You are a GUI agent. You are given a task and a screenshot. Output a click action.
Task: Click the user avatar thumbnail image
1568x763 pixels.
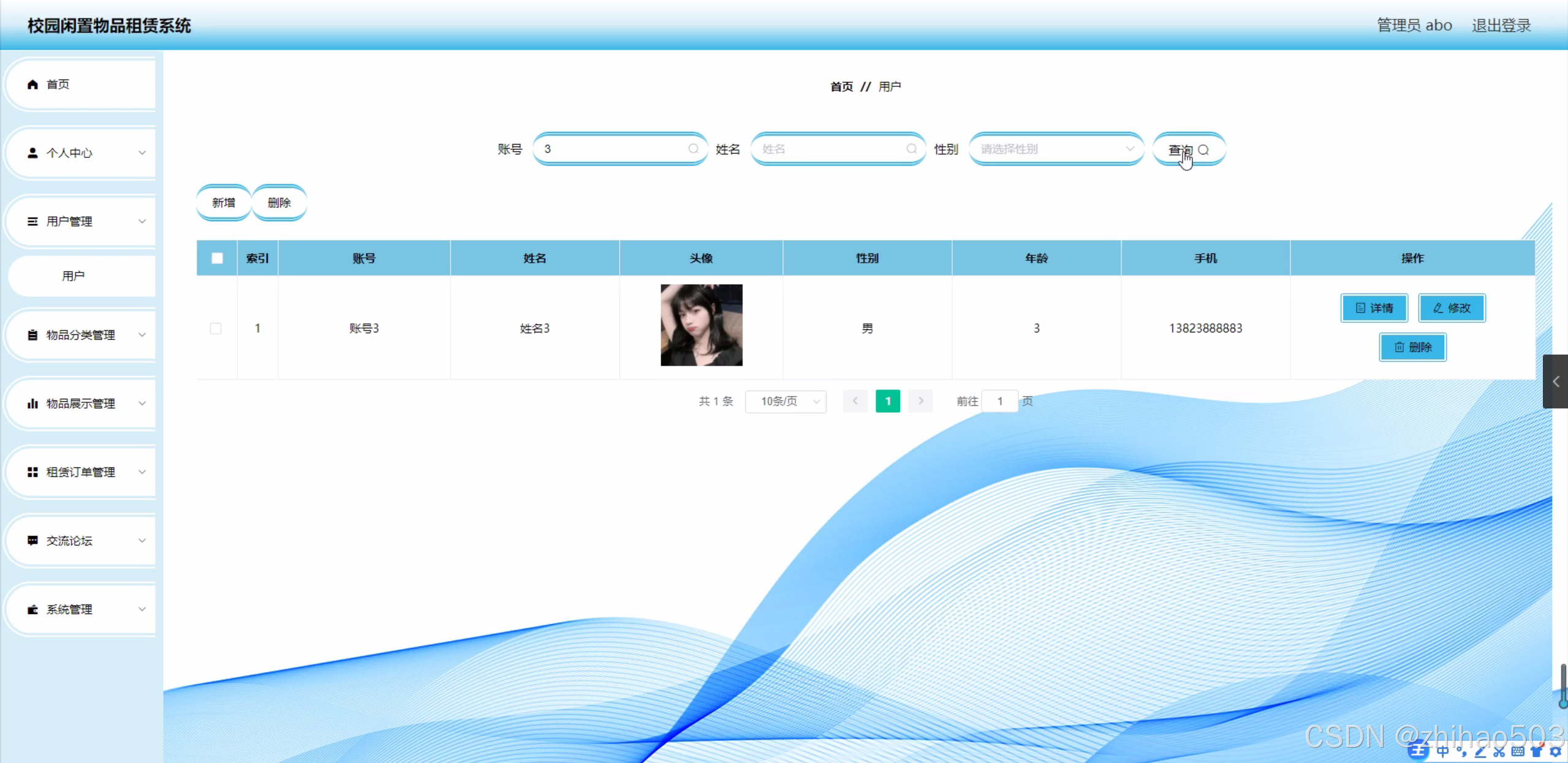click(701, 325)
